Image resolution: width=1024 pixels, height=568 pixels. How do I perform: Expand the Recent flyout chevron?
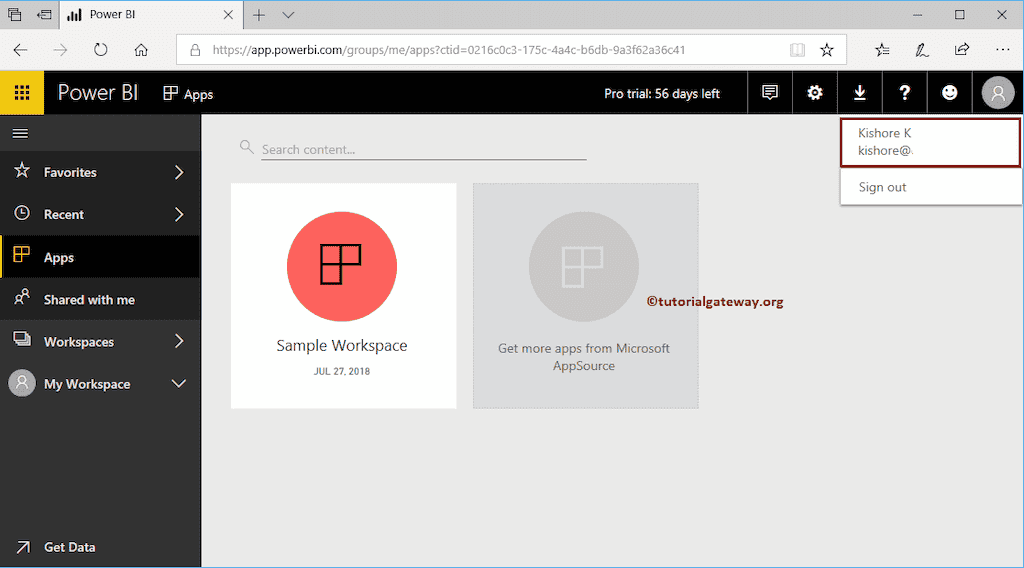pos(179,214)
